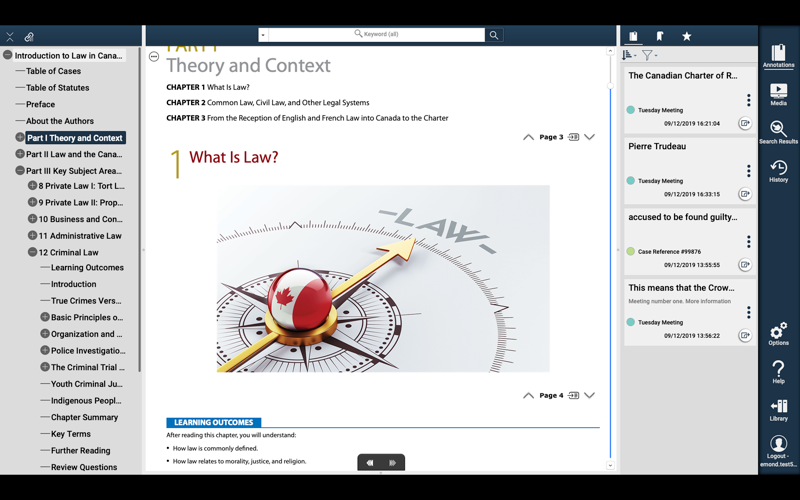Expand Basic Principles section
Viewport: 800px width, 500px height.
45,317
